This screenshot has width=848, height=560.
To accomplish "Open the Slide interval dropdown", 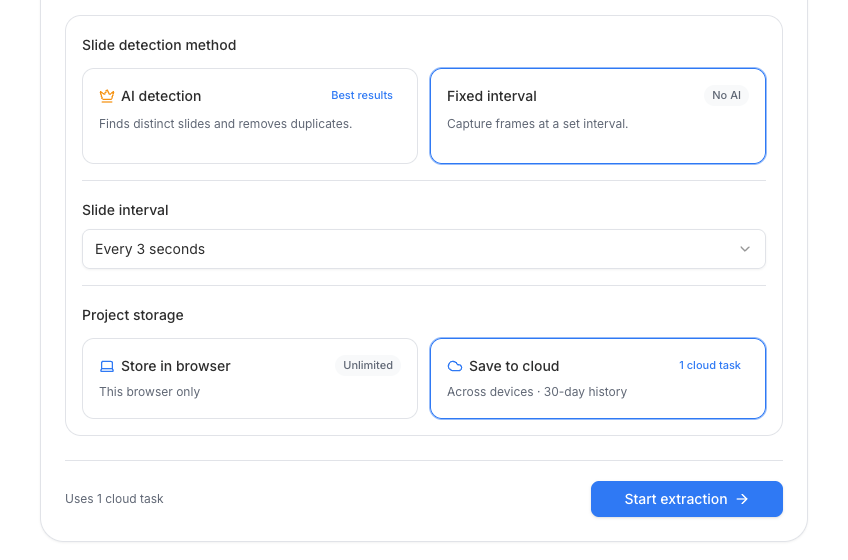I will [x=424, y=249].
